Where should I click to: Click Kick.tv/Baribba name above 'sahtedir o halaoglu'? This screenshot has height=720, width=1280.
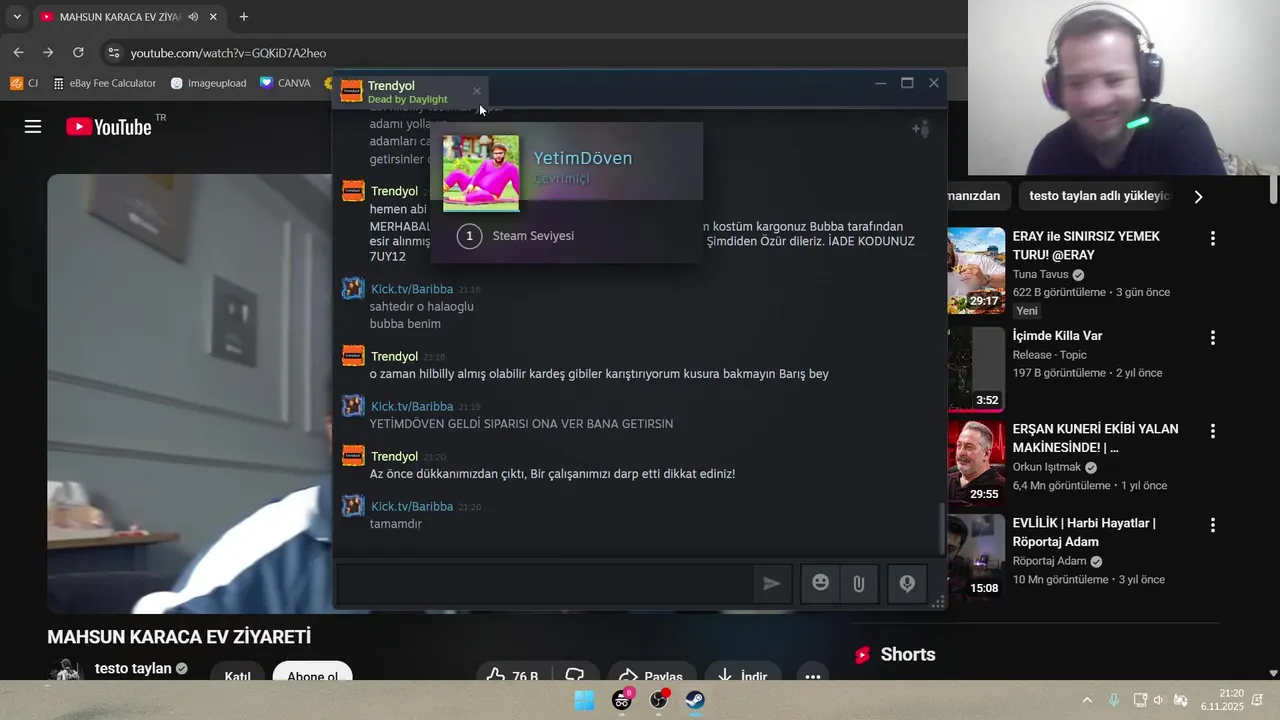coord(412,289)
